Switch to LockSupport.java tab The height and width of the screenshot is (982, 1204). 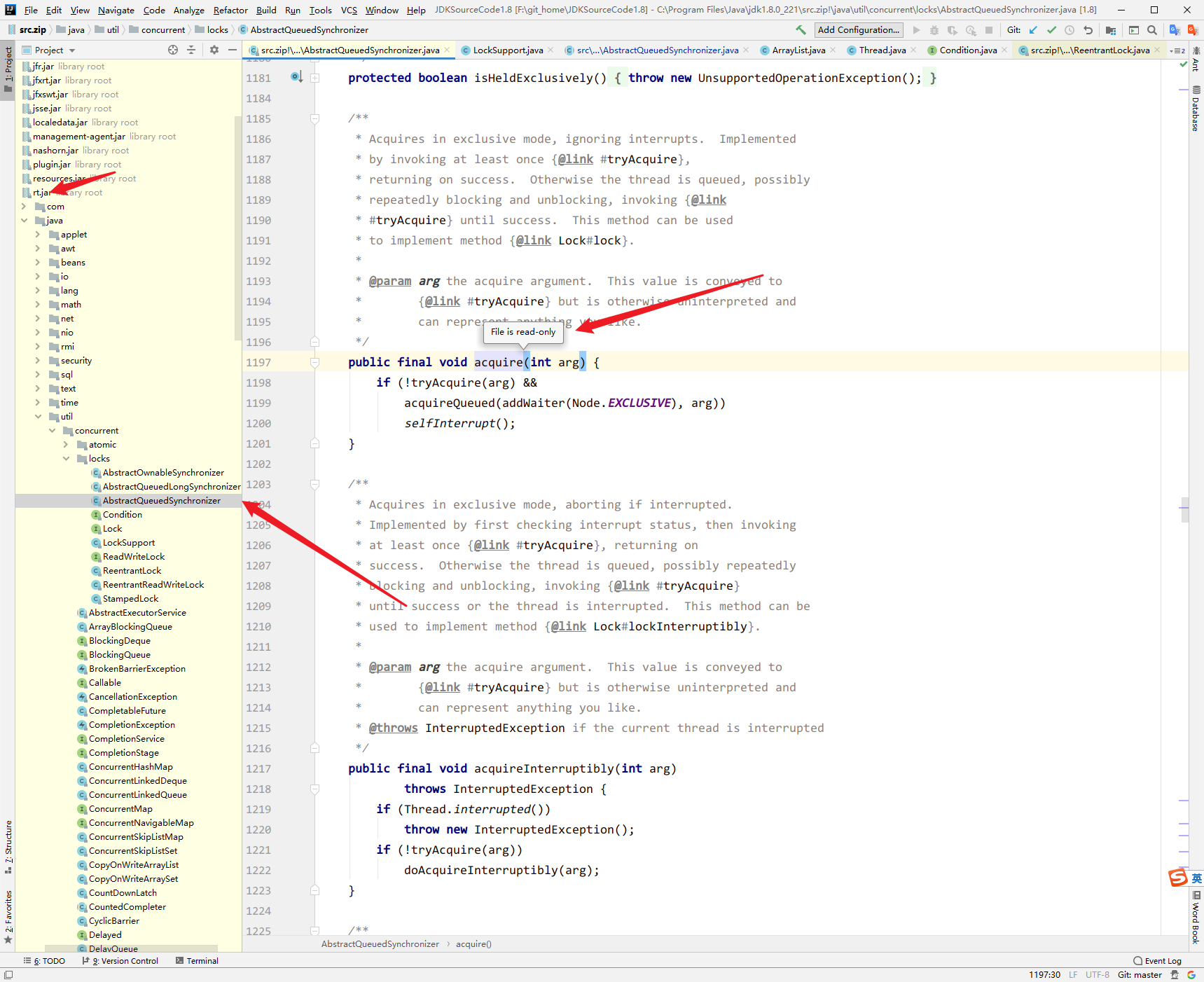508,50
